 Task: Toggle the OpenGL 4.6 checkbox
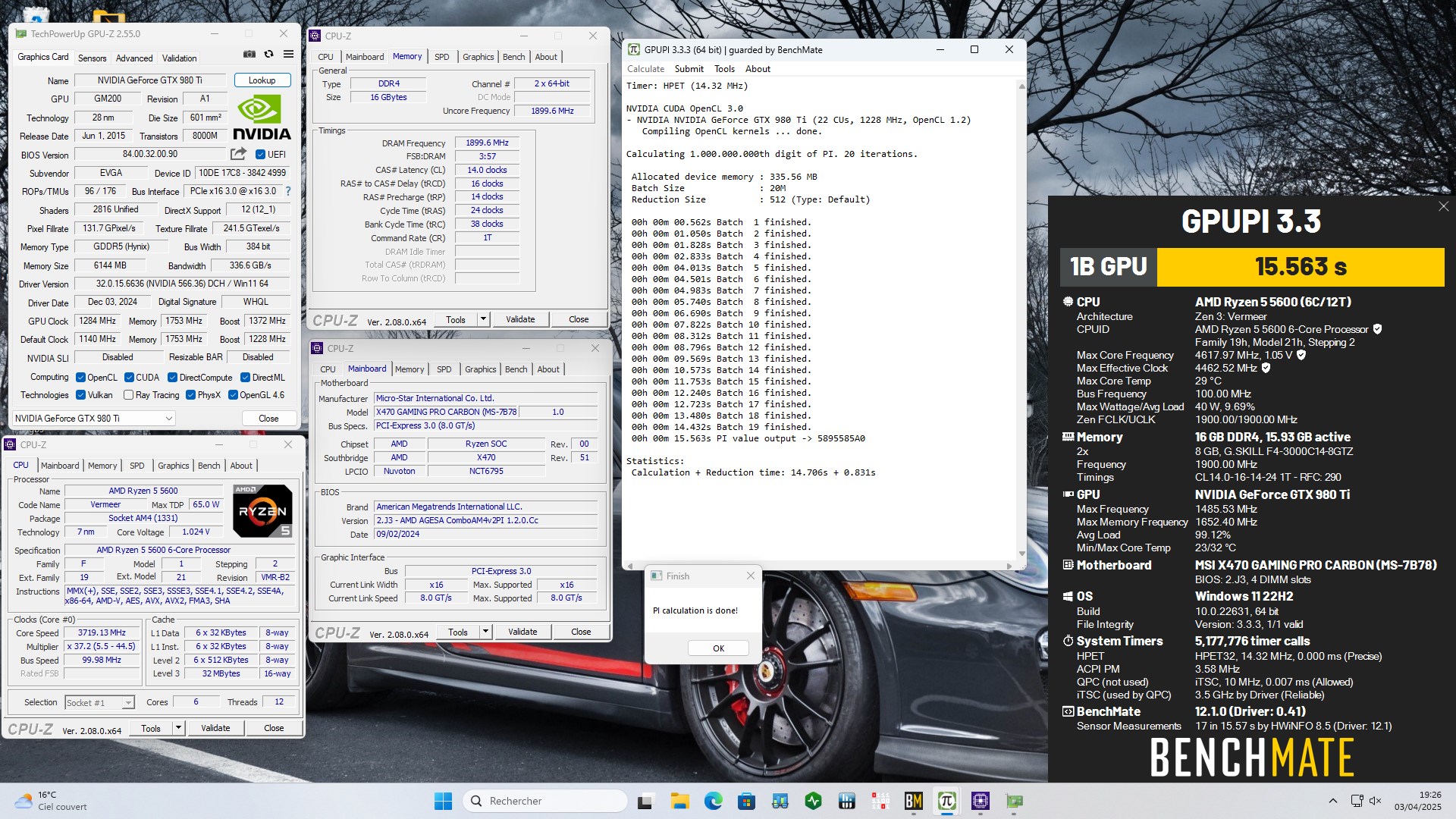(233, 395)
